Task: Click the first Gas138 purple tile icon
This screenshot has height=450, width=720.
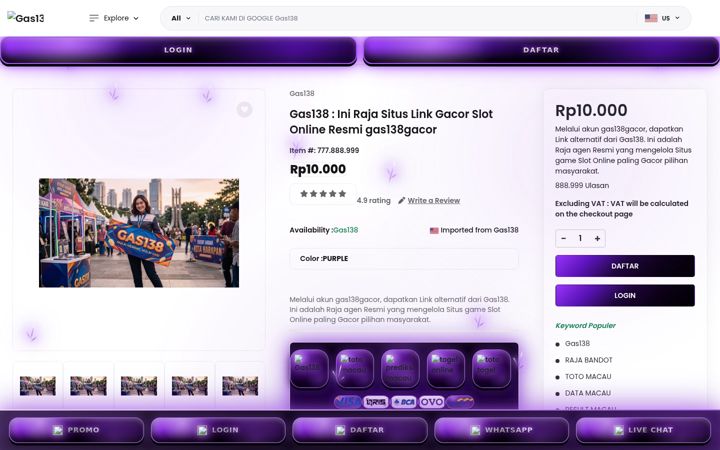Action: tap(309, 368)
